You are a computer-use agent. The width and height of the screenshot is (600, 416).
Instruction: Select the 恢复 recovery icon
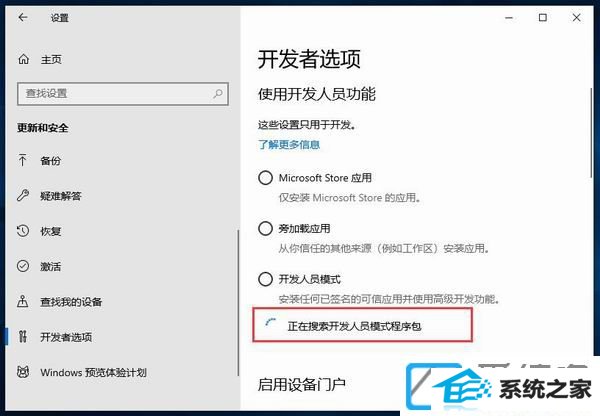pyautogui.click(x=23, y=231)
